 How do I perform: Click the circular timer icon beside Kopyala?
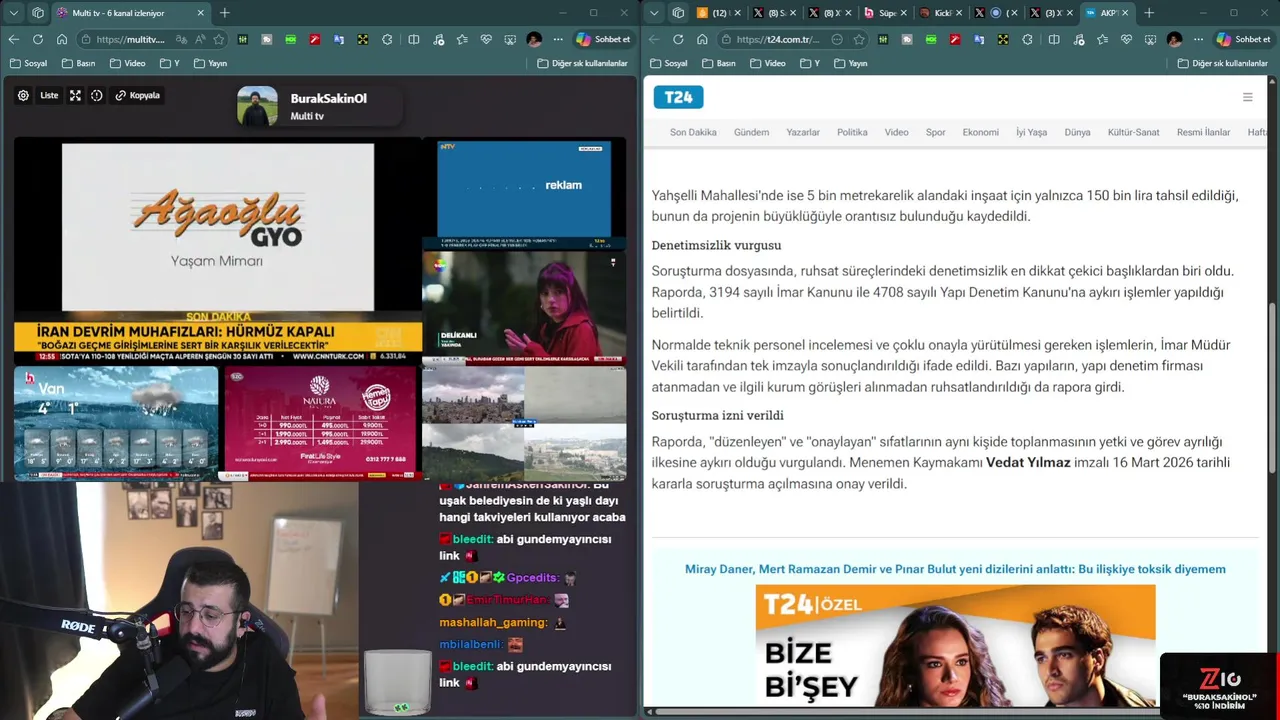click(x=97, y=96)
